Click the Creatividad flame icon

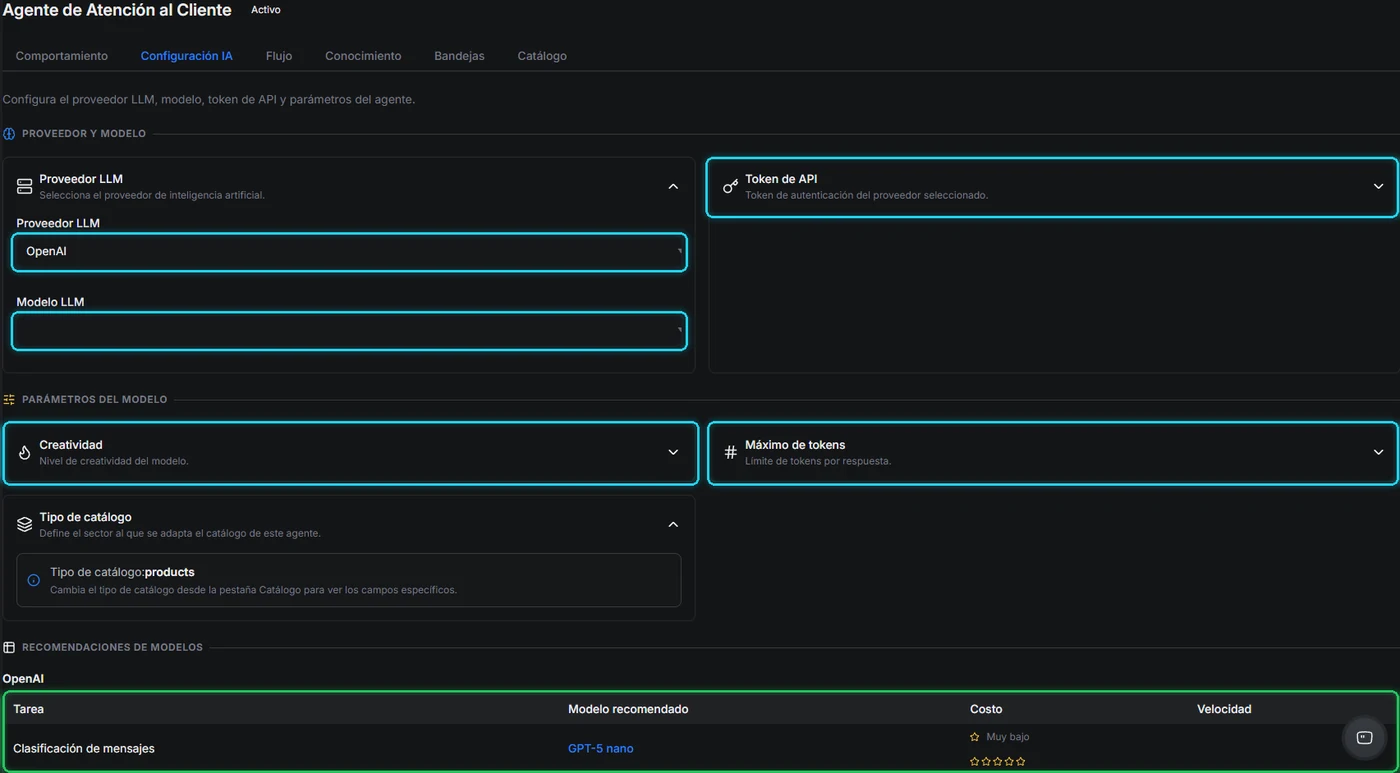pos(24,453)
